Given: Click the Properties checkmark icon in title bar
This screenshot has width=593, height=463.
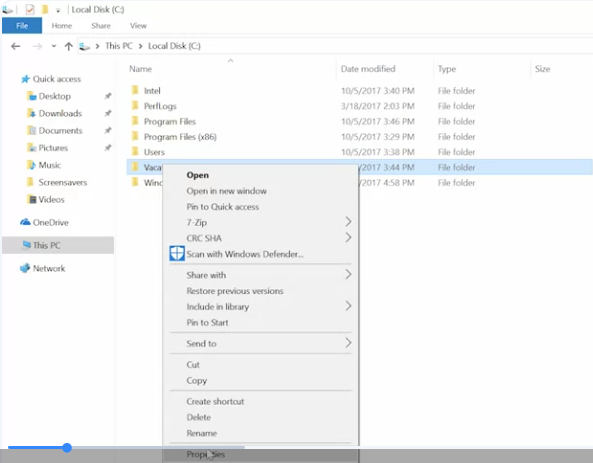Looking at the screenshot, I should click(30, 9).
